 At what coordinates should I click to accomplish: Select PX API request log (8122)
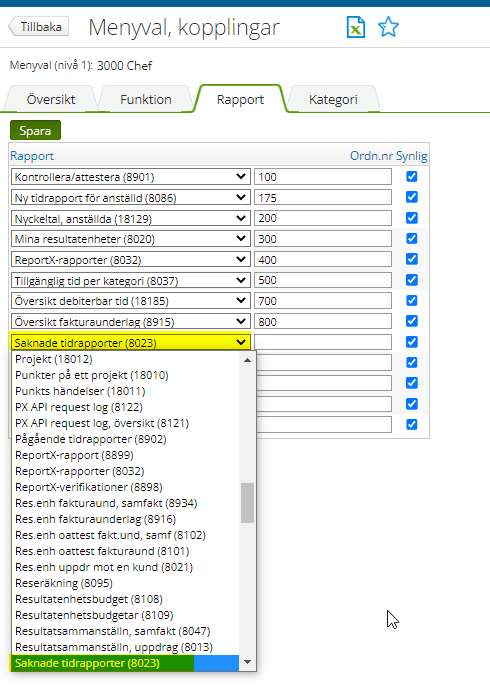pyautogui.click(x=125, y=407)
